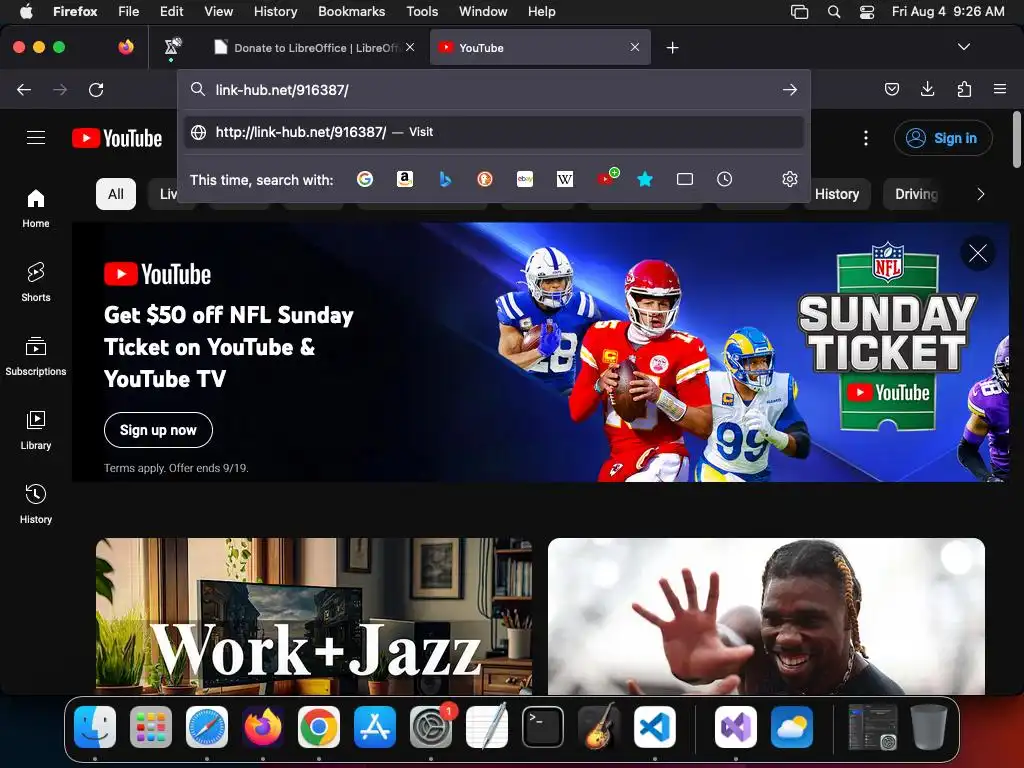The image size is (1024, 768).
Task: Launch Google Chrome from dock
Action: coord(319,727)
